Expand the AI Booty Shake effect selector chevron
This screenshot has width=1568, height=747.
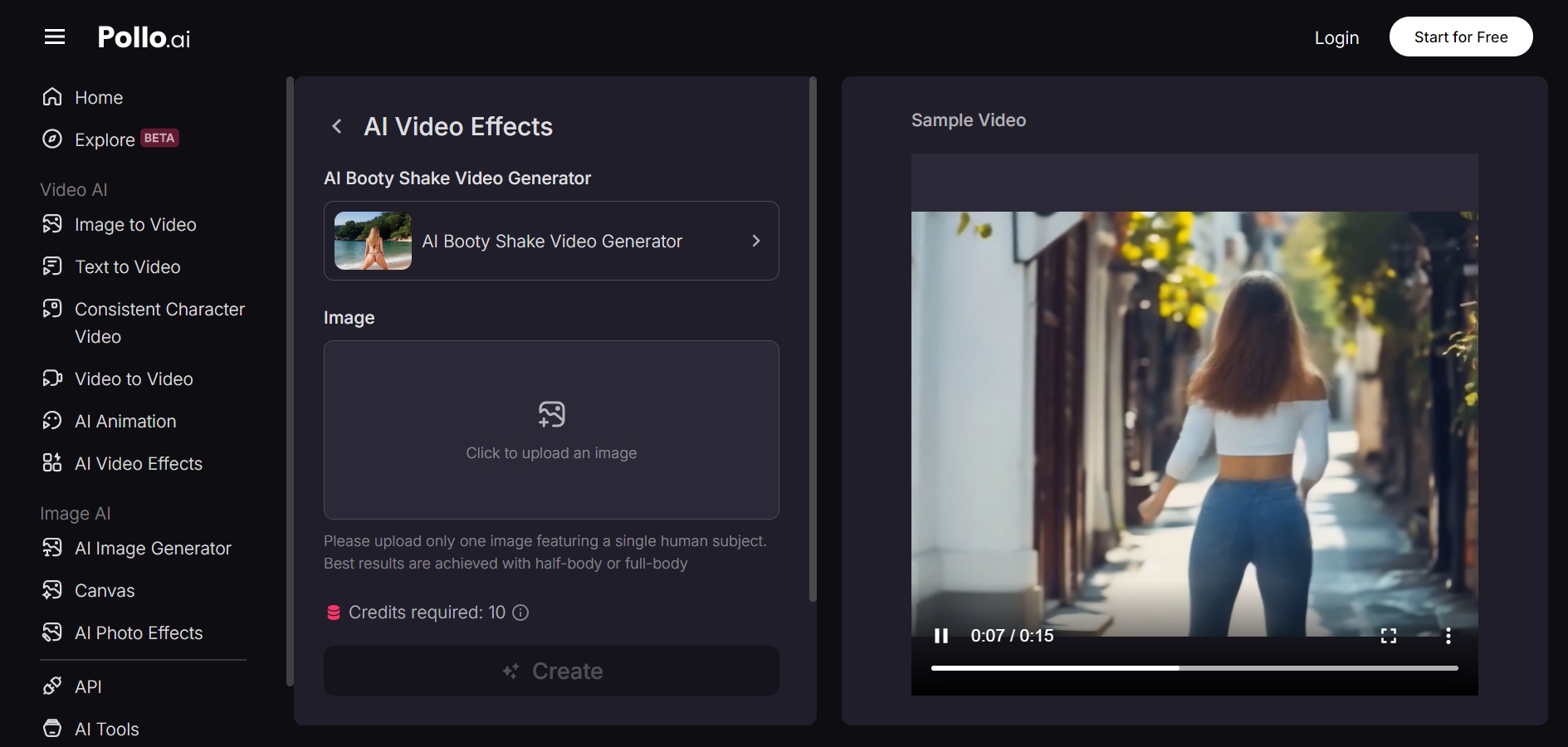(x=756, y=241)
